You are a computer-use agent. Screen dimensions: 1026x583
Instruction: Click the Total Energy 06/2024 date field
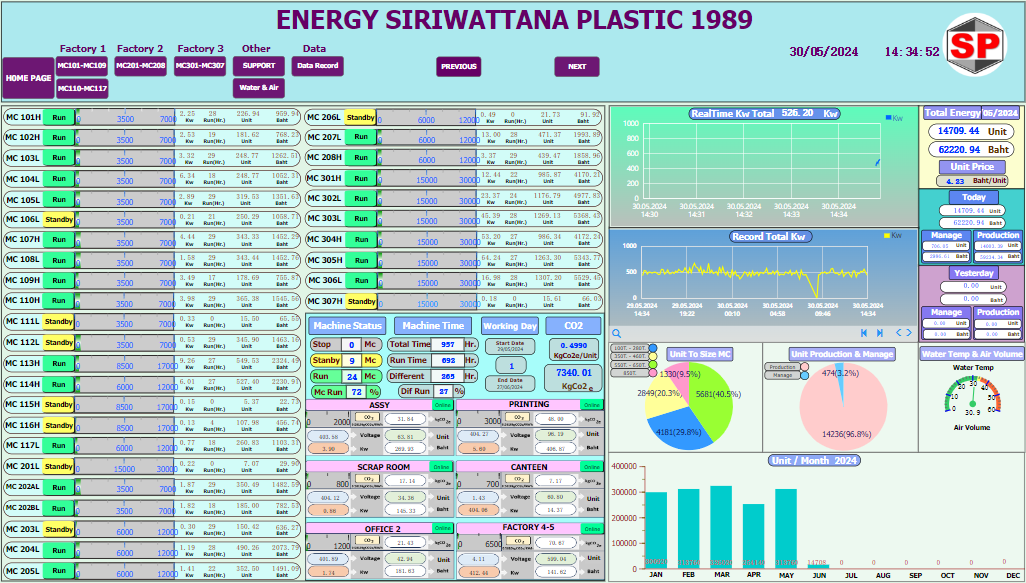(x=1000, y=113)
